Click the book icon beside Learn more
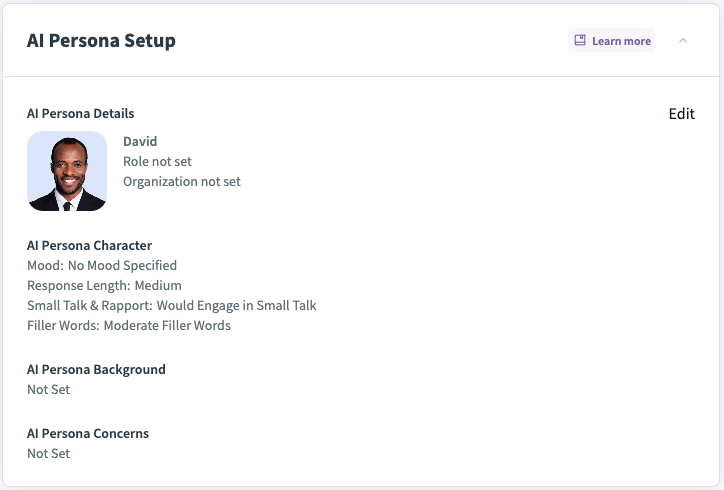The image size is (724, 490). 580,41
